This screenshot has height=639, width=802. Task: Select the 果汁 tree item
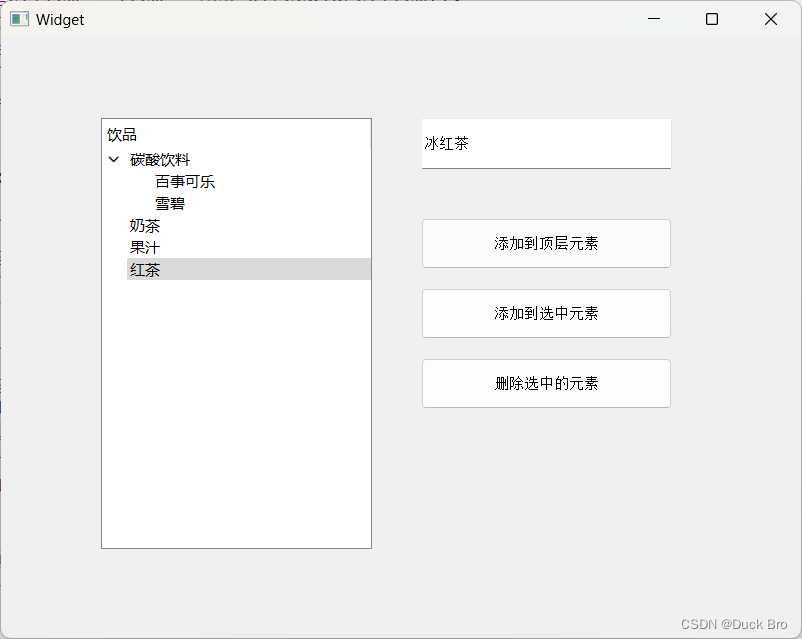(145, 247)
